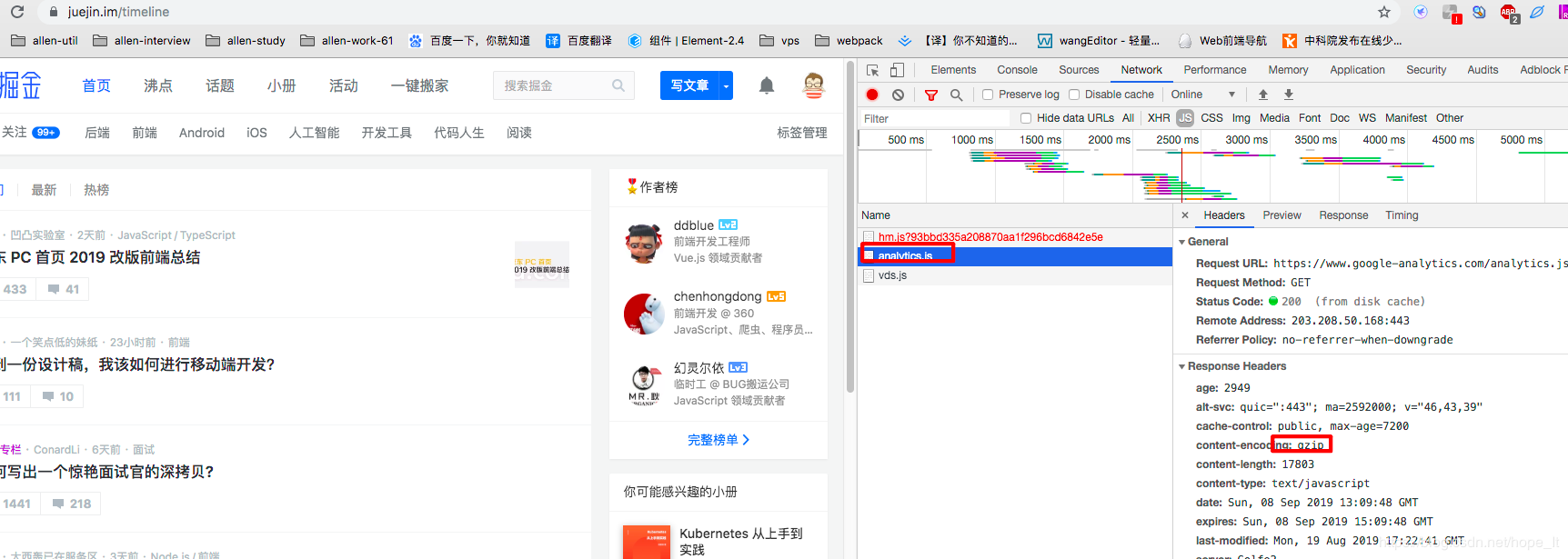
Task: Open the allen-util bookmark folder
Action: coord(44,41)
